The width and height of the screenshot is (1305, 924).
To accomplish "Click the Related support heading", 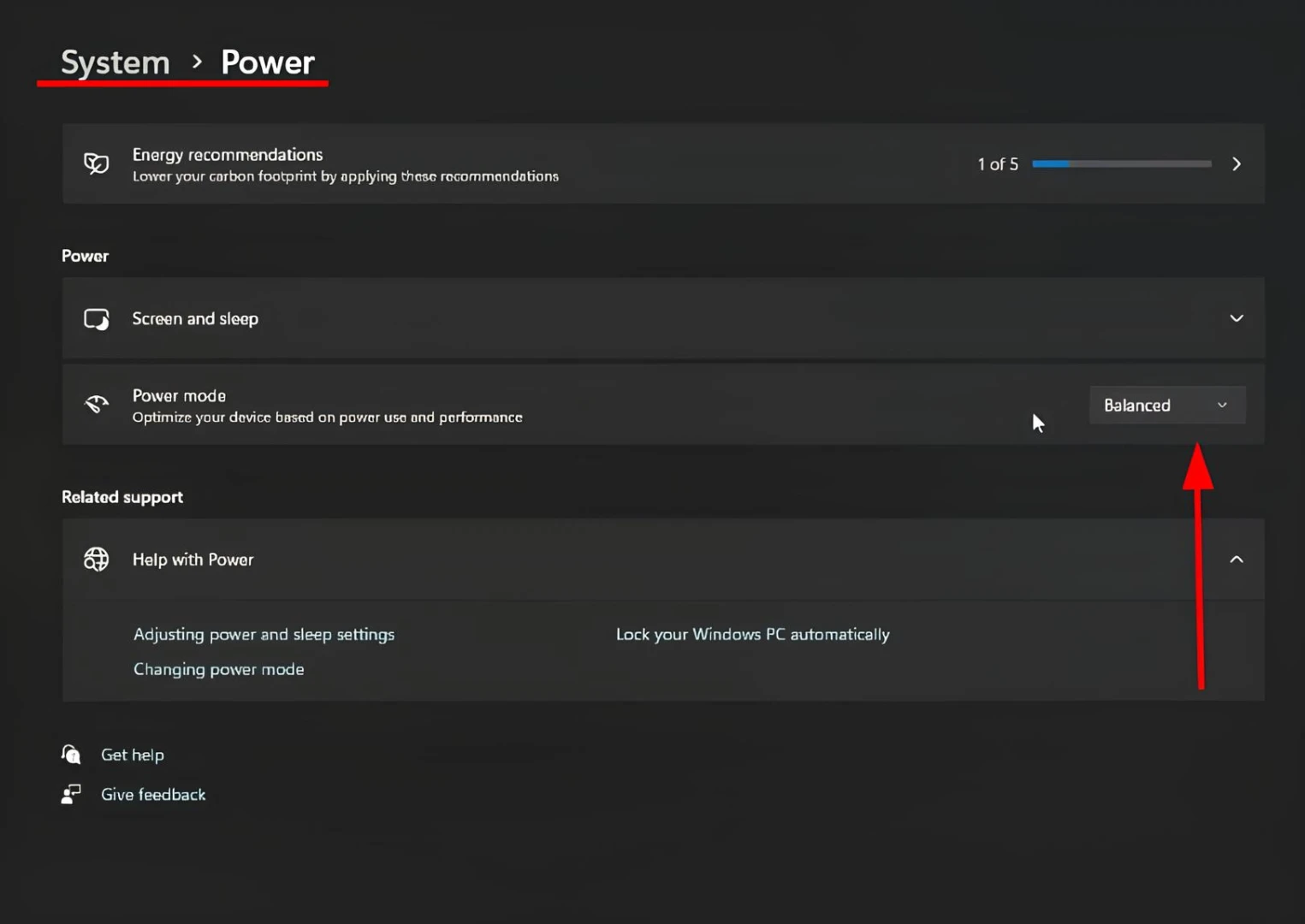I will click(122, 497).
